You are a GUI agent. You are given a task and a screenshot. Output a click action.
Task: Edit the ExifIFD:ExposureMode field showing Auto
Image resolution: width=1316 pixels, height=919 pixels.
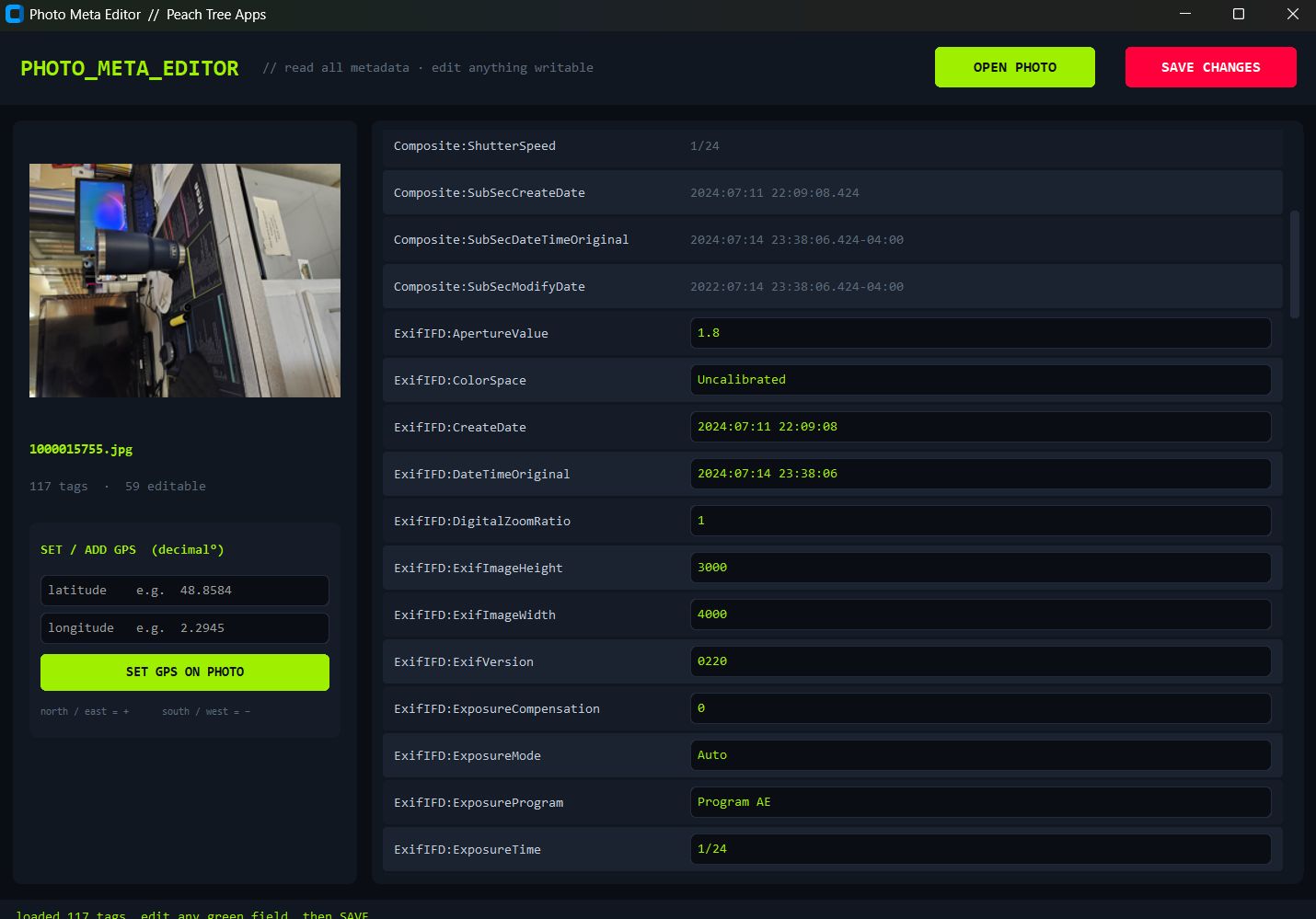[981, 755]
